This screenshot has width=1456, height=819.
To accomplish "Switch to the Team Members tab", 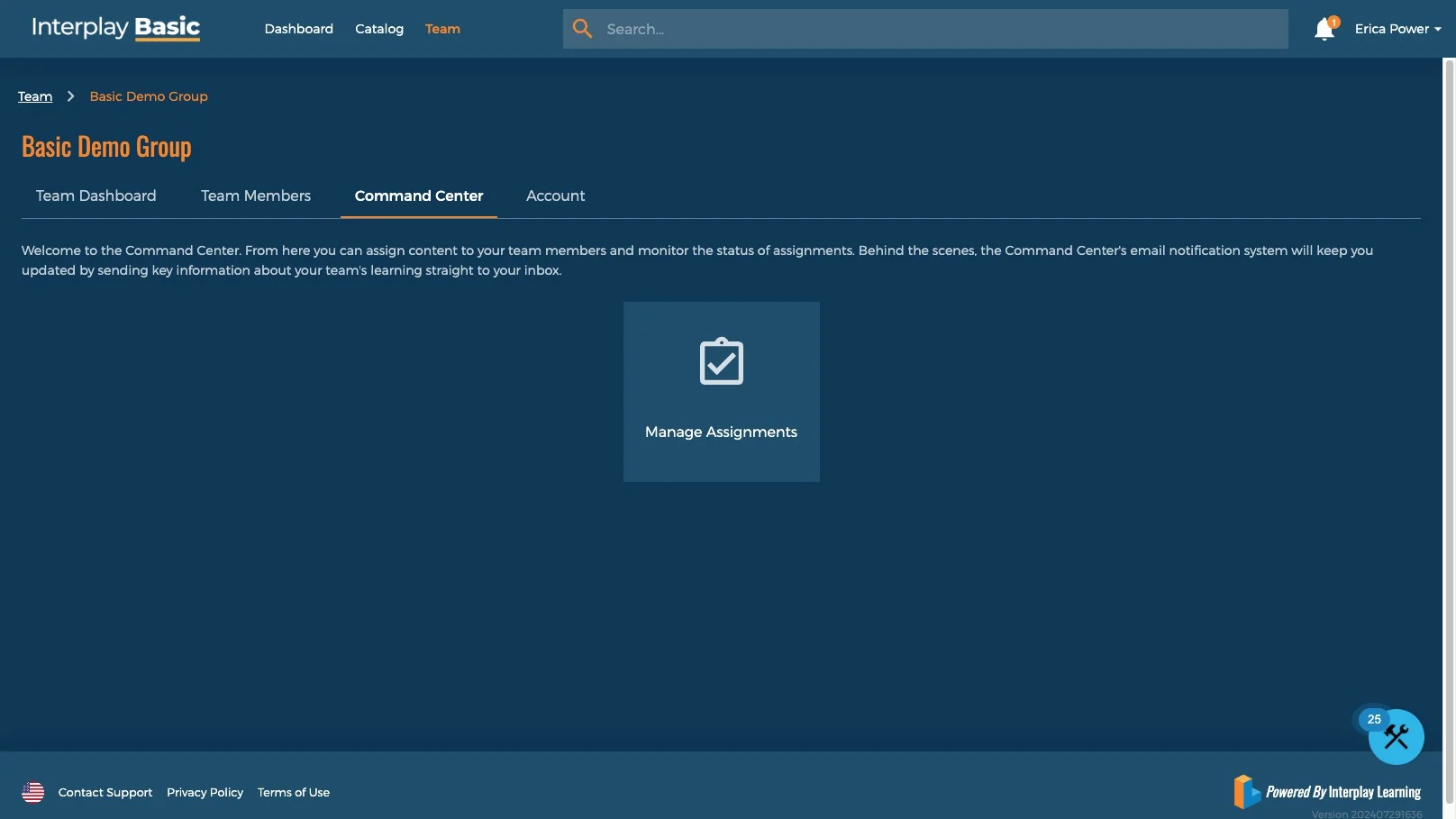I will pos(256,196).
